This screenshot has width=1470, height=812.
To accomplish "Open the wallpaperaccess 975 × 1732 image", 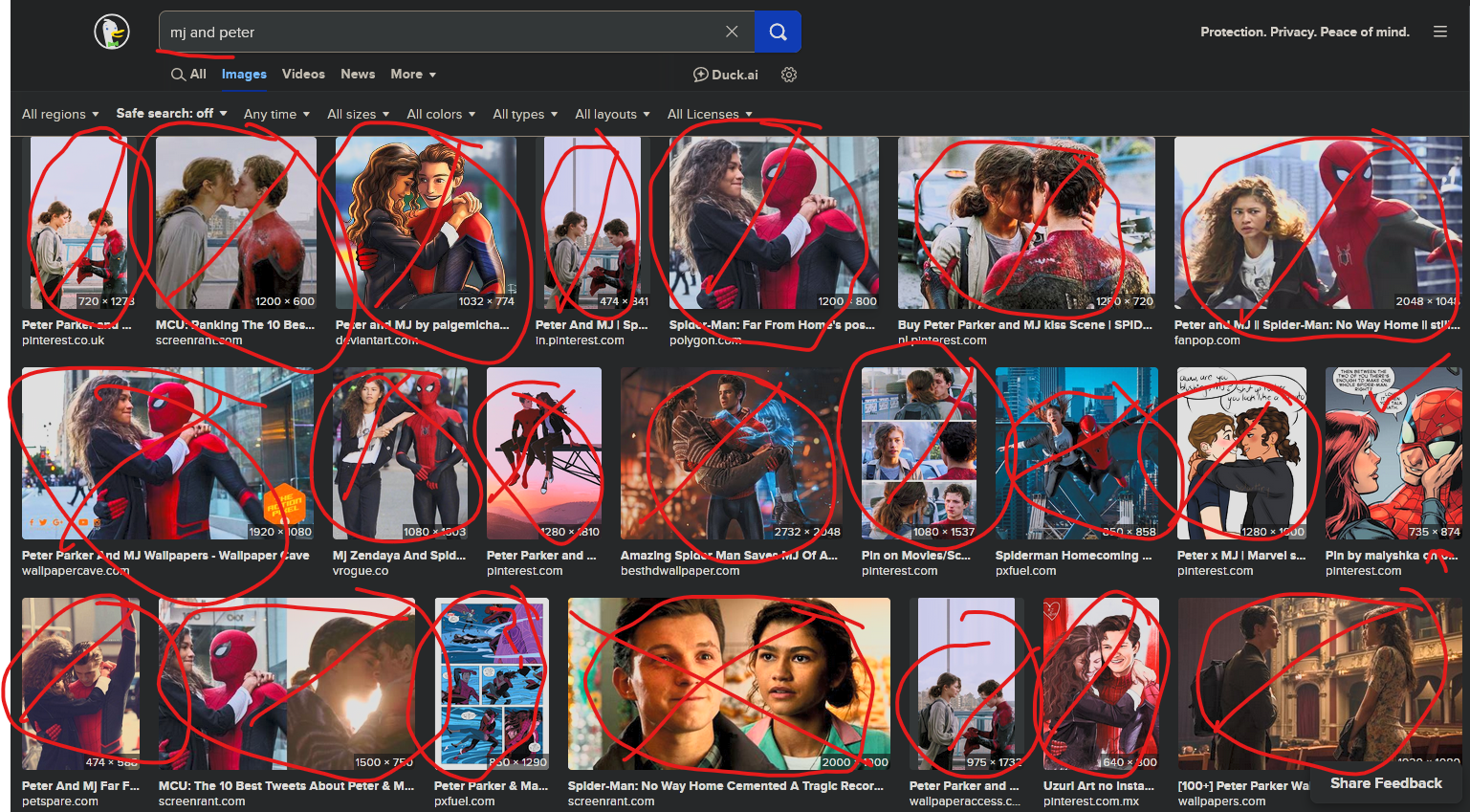I will 967,684.
